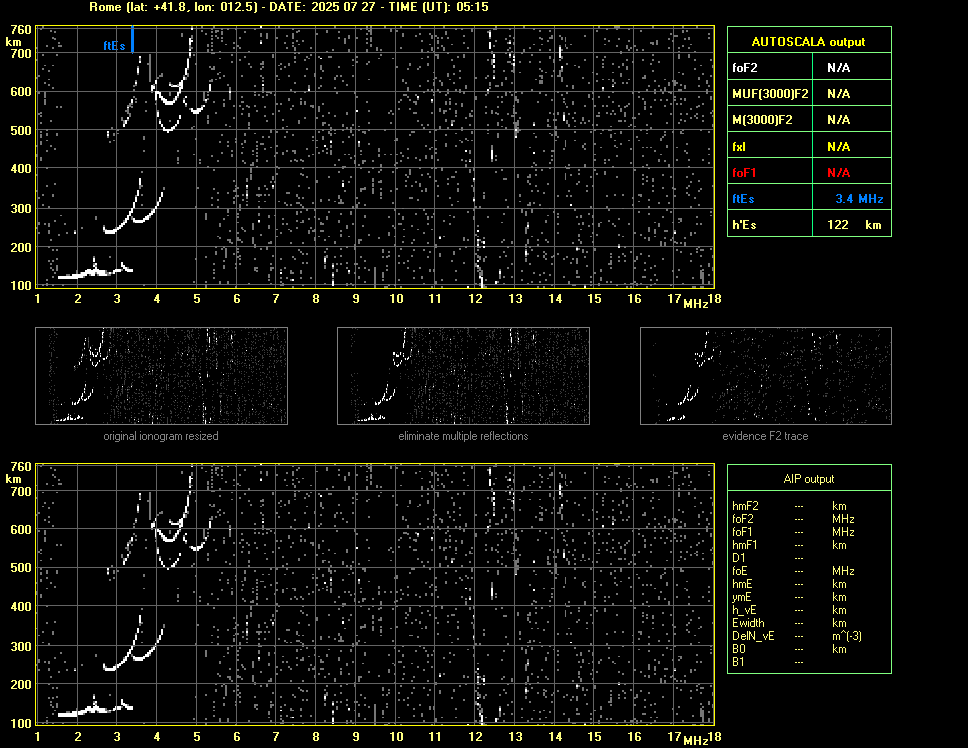Click the 3.4 MHz ftEs value
Image resolution: width=968 pixels, height=748 pixels.
[x=859, y=199]
